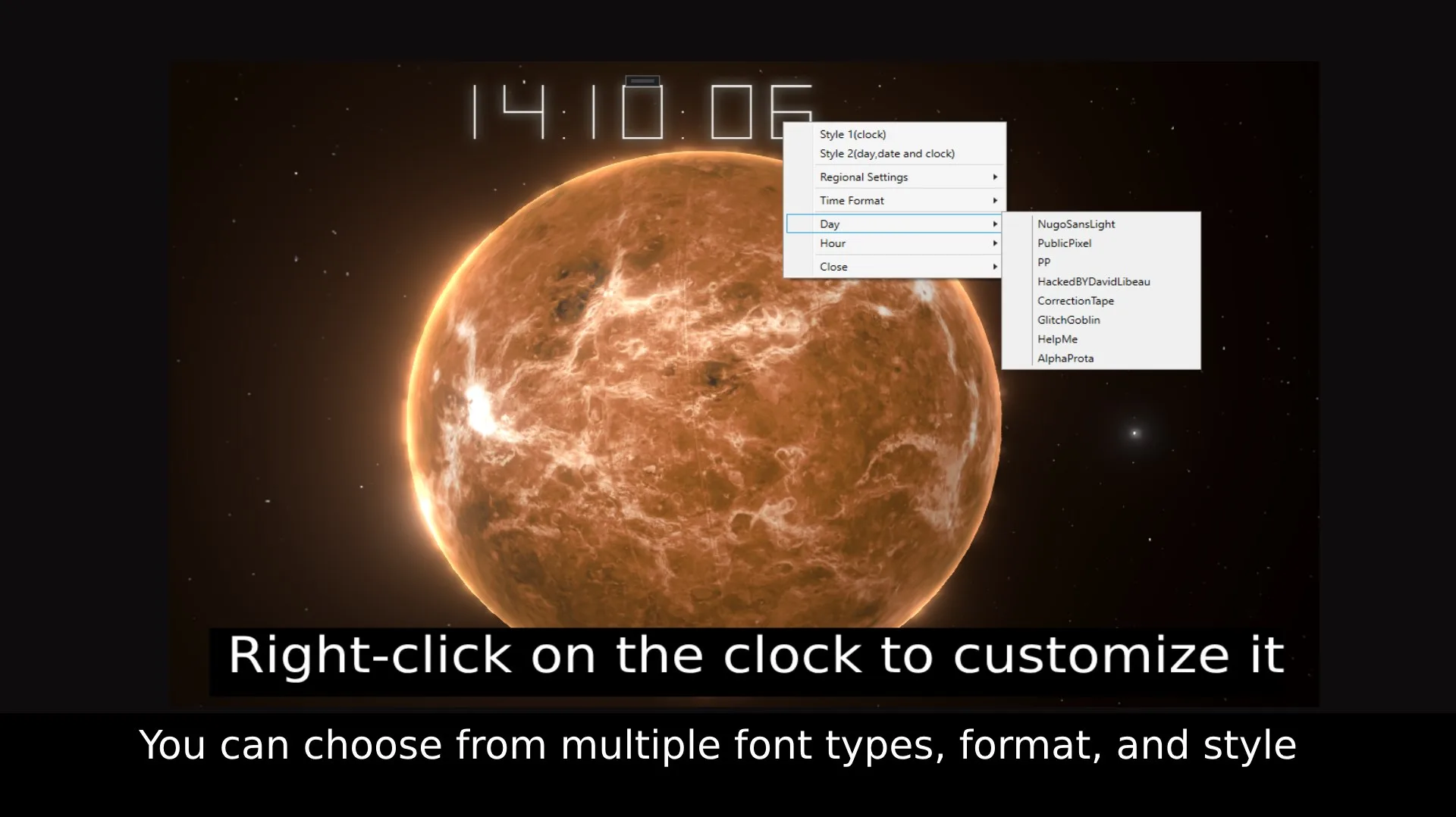Image resolution: width=1456 pixels, height=817 pixels.
Task: Open the Day menu item
Action: (x=895, y=224)
